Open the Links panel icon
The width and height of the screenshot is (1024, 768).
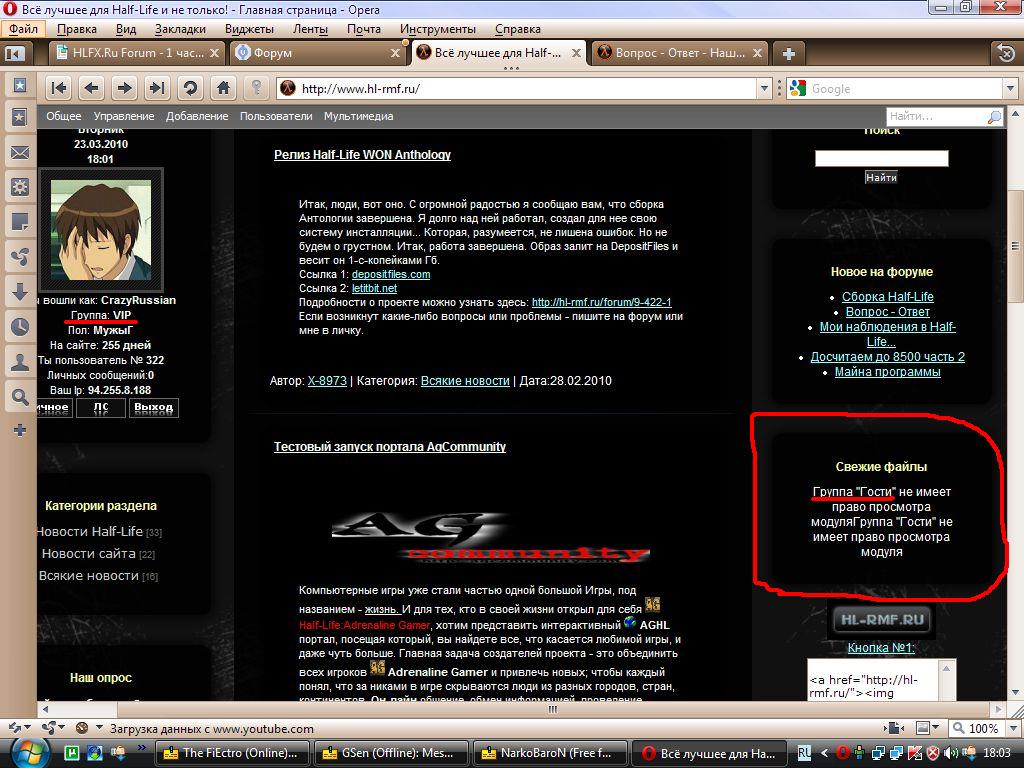[20, 257]
